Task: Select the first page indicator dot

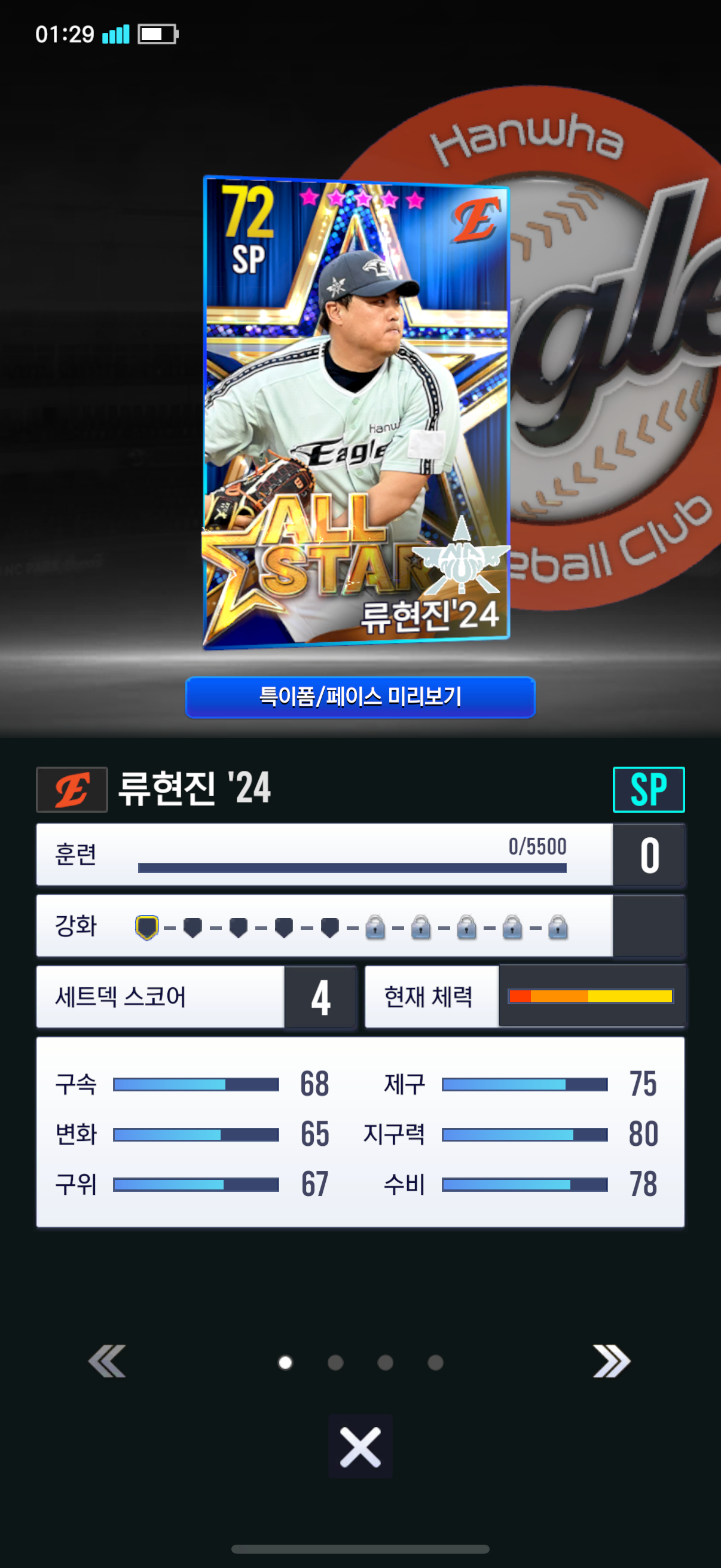Action: (x=285, y=1362)
